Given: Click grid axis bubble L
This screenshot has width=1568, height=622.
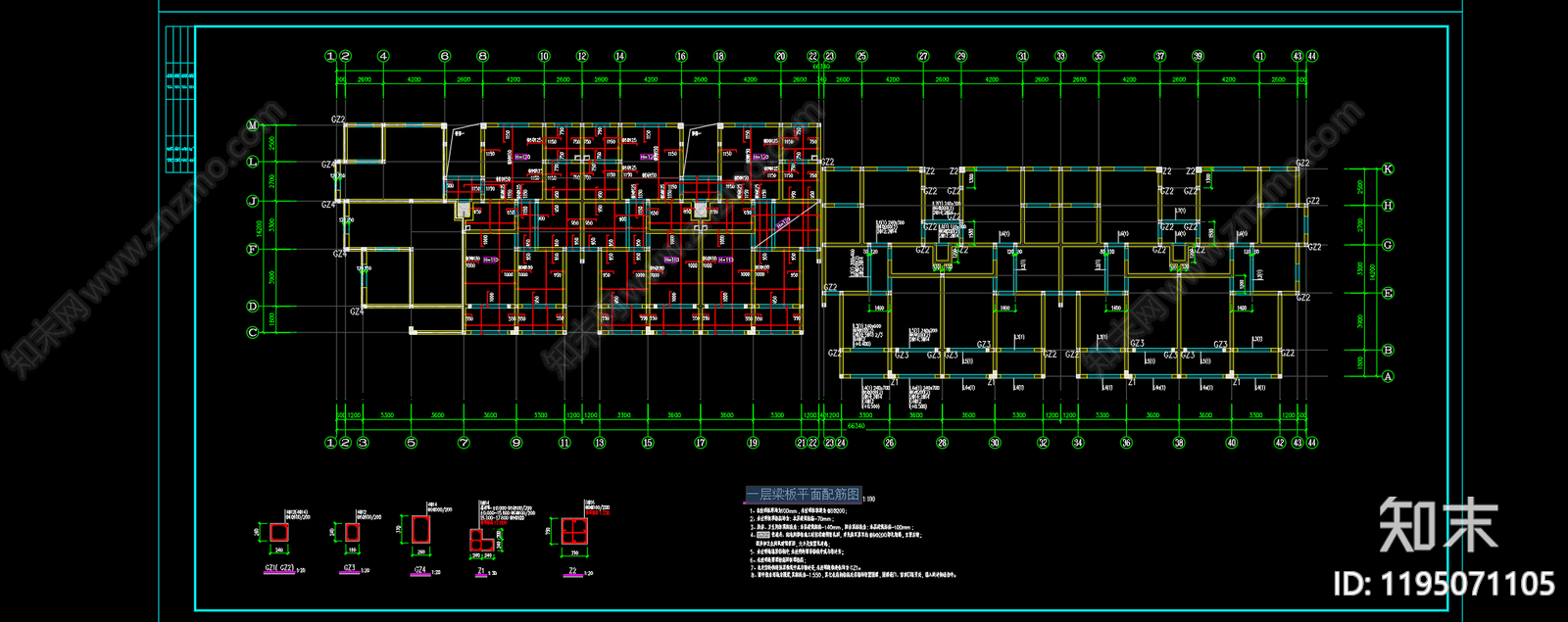Looking at the screenshot, I should (253, 162).
